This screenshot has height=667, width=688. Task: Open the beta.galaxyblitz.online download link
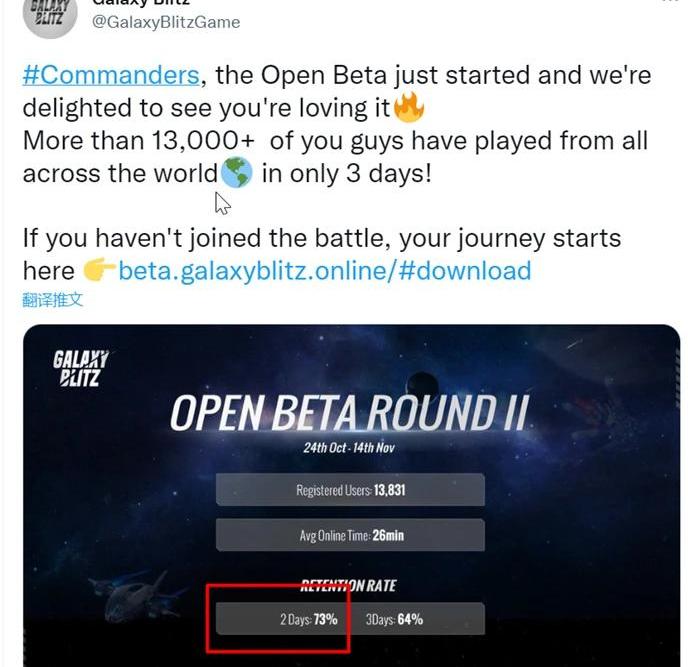tap(325, 270)
